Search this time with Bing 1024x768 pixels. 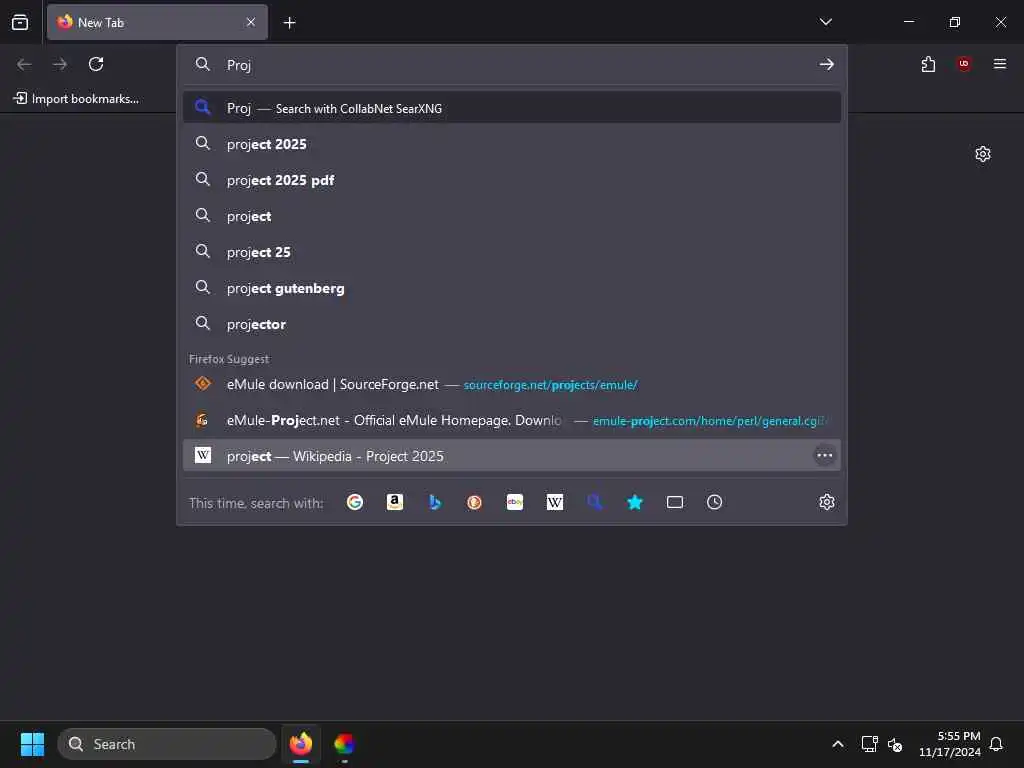[435, 502]
